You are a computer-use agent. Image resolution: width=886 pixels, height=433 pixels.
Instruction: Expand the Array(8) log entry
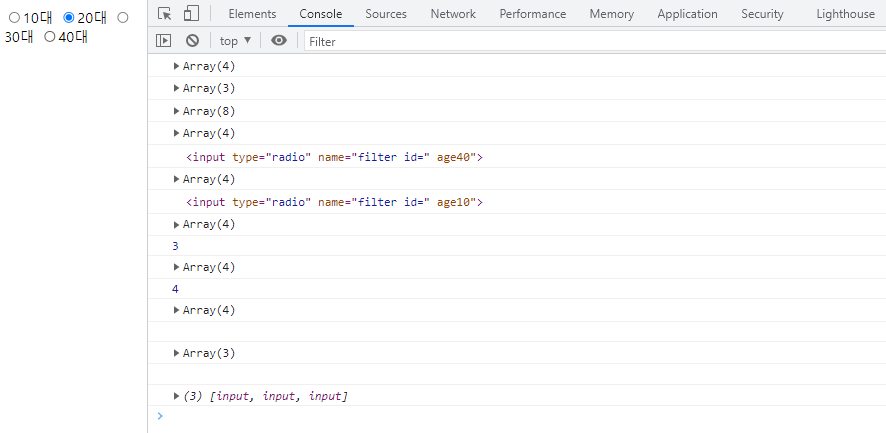pyautogui.click(x=176, y=111)
